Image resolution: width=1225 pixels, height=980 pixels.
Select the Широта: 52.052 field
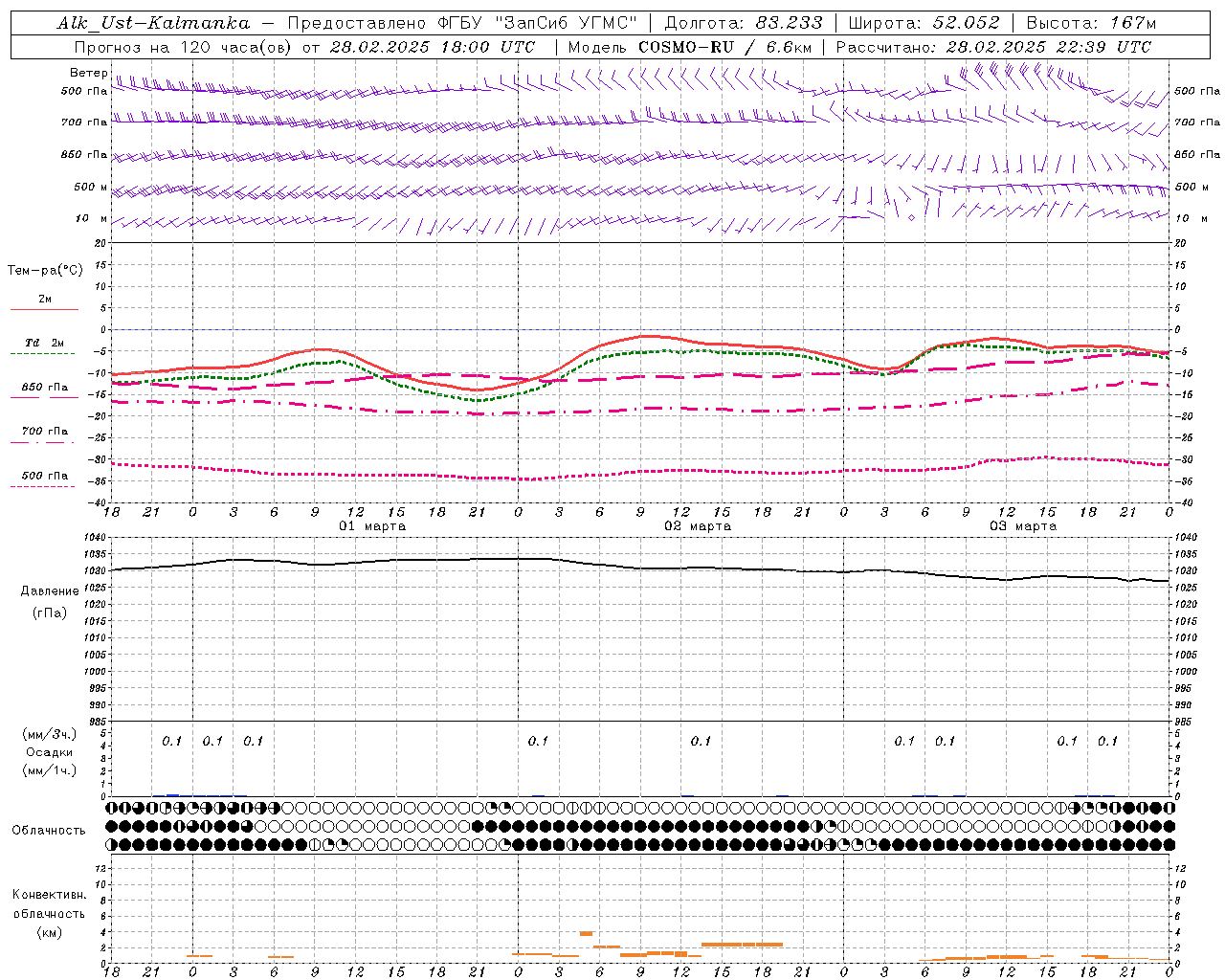[924, 23]
